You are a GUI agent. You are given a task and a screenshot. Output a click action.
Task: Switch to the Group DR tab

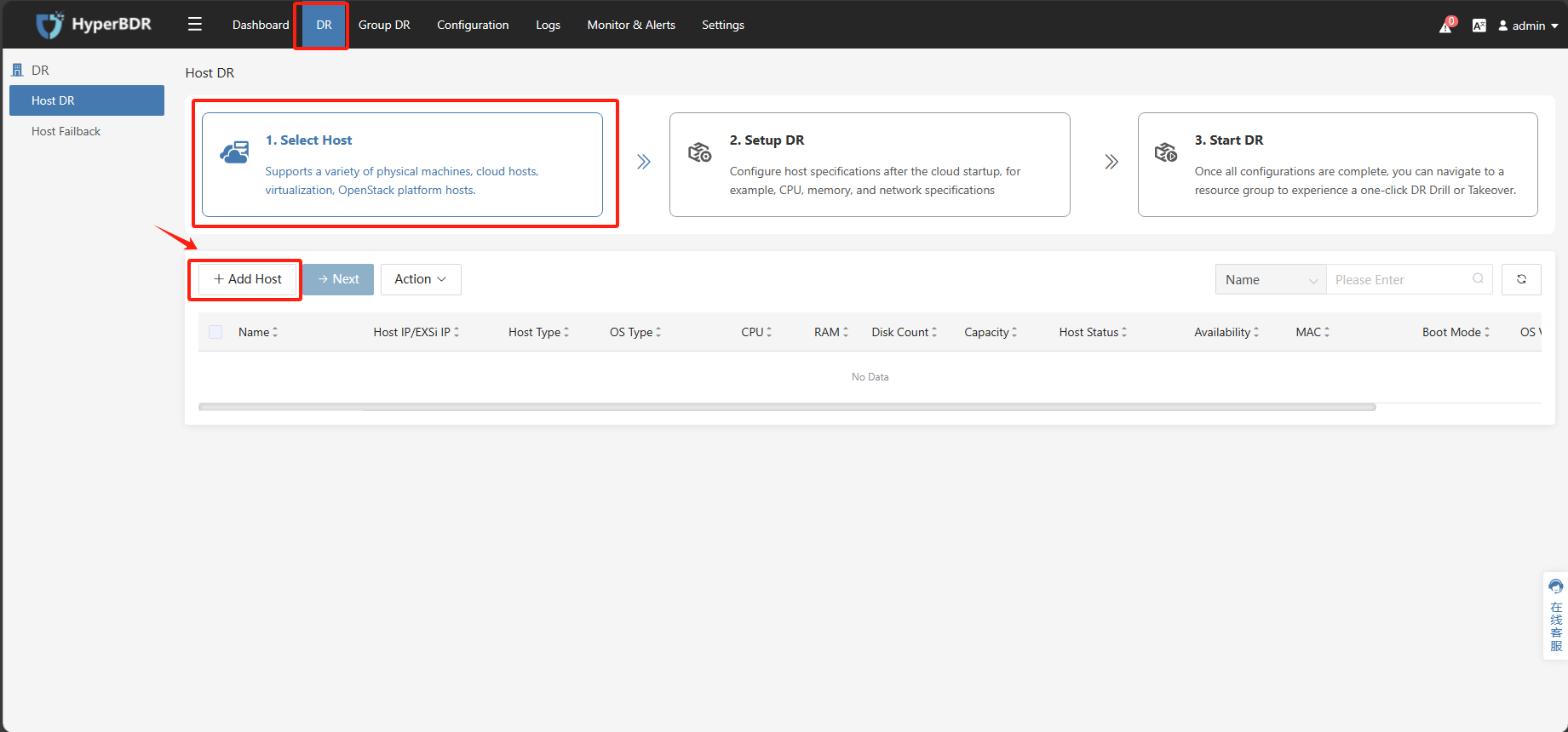(x=384, y=25)
